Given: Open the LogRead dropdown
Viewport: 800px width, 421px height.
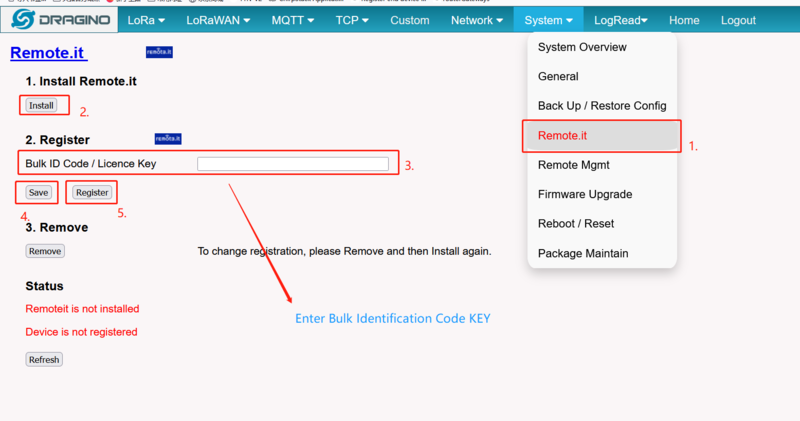Looking at the screenshot, I should 620,20.
